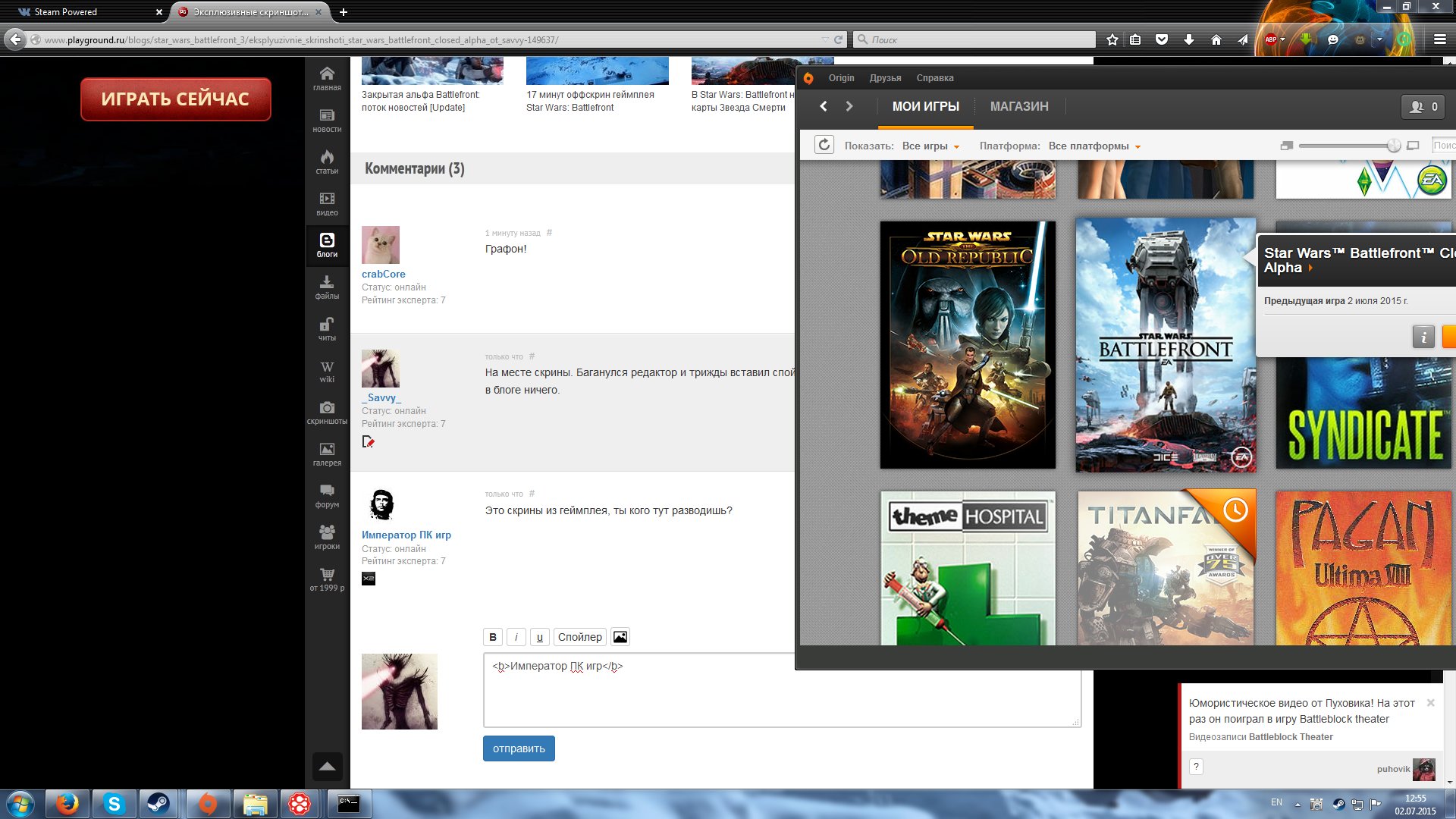Go back with Origin's left arrow

(824, 107)
